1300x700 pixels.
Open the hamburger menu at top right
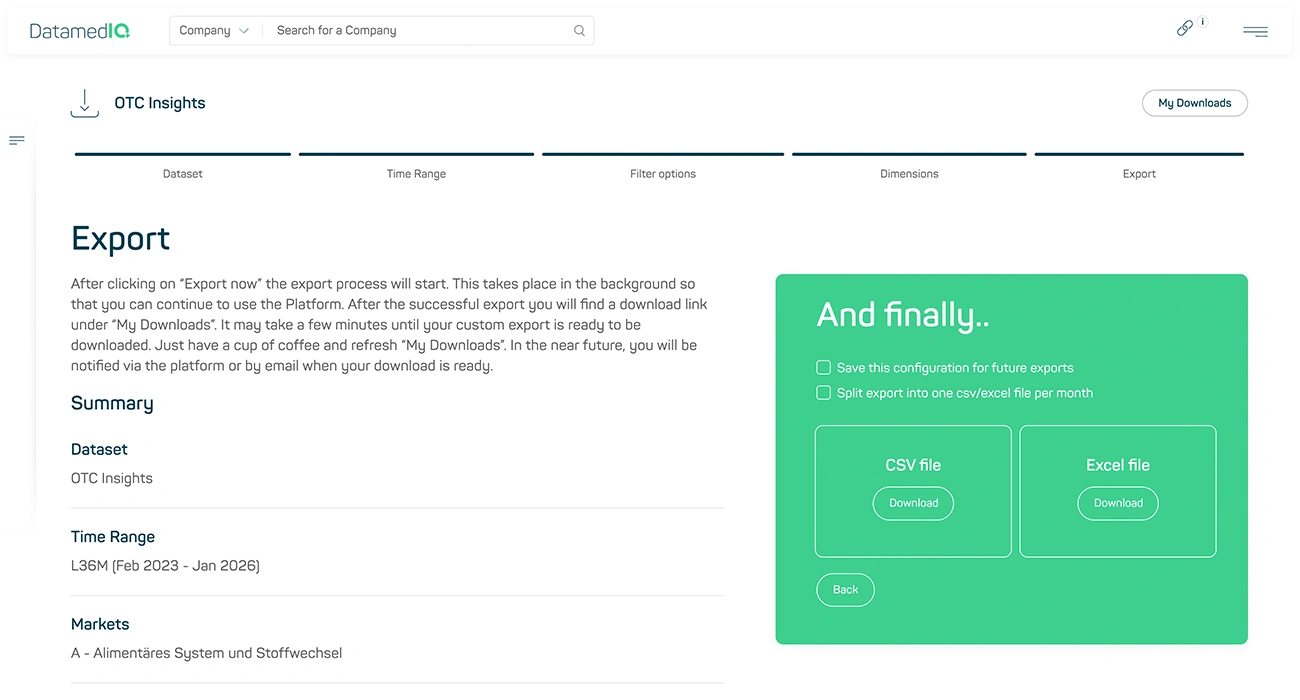[1255, 31]
